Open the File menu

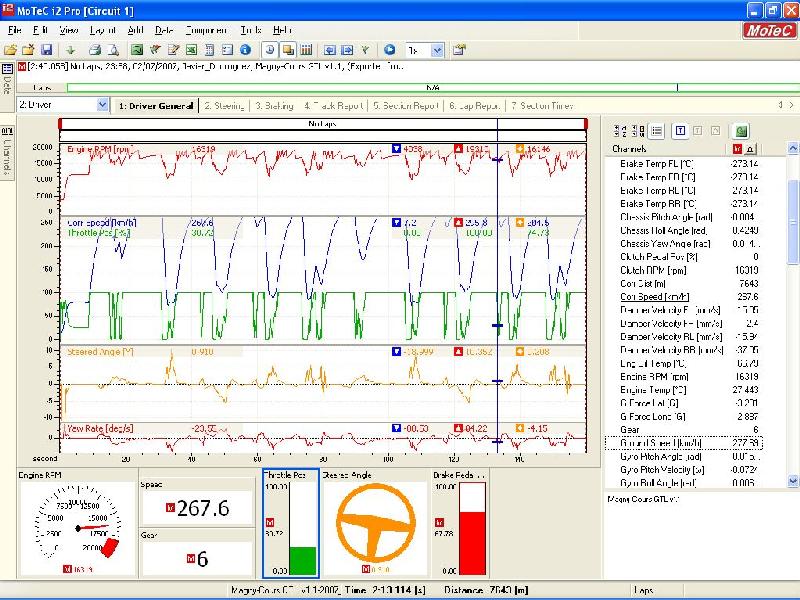[14, 30]
